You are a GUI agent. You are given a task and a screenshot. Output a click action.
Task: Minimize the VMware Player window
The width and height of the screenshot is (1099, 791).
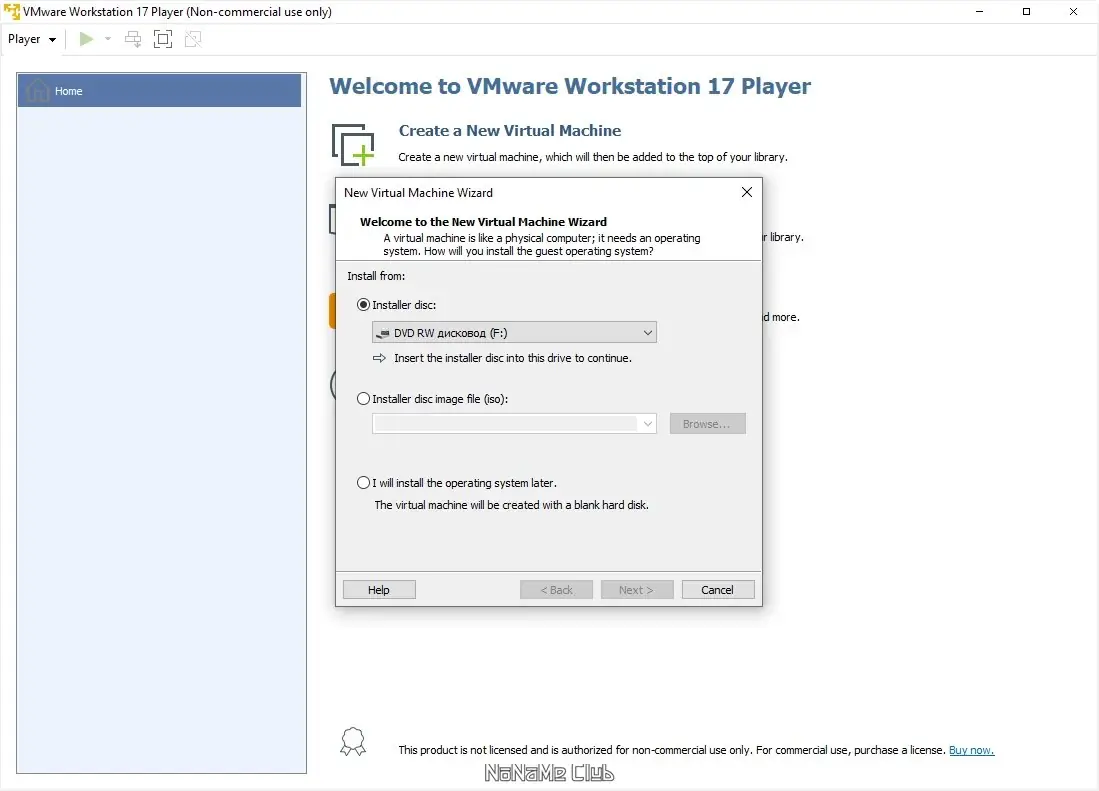click(x=979, y=11)
